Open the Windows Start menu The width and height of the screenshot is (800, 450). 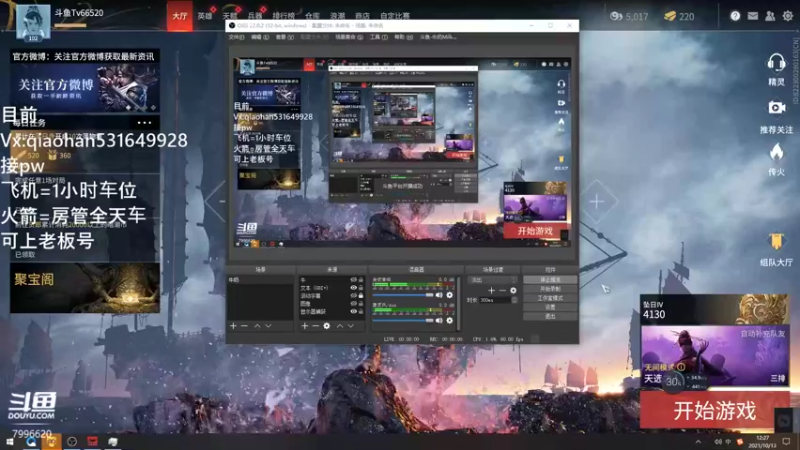click(x=9, y=442)
